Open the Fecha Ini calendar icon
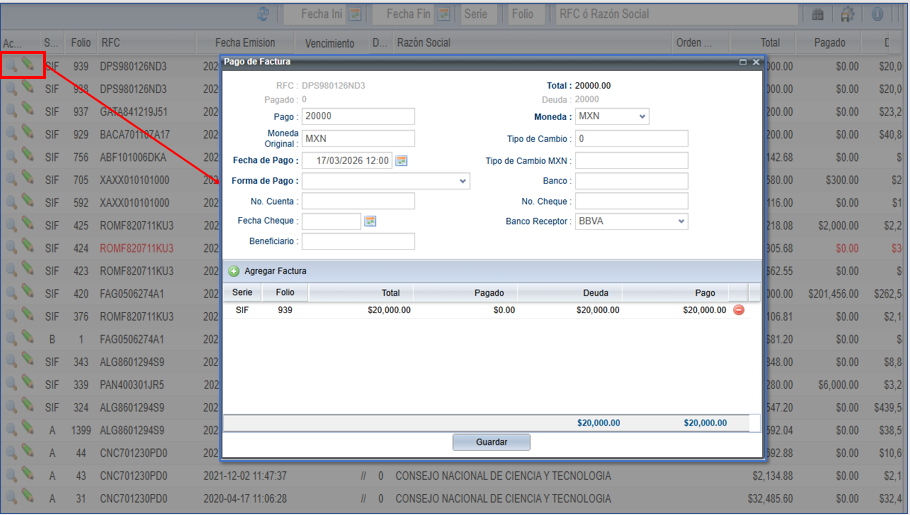This screenshot has height=515, width=910. click(357, 14)
